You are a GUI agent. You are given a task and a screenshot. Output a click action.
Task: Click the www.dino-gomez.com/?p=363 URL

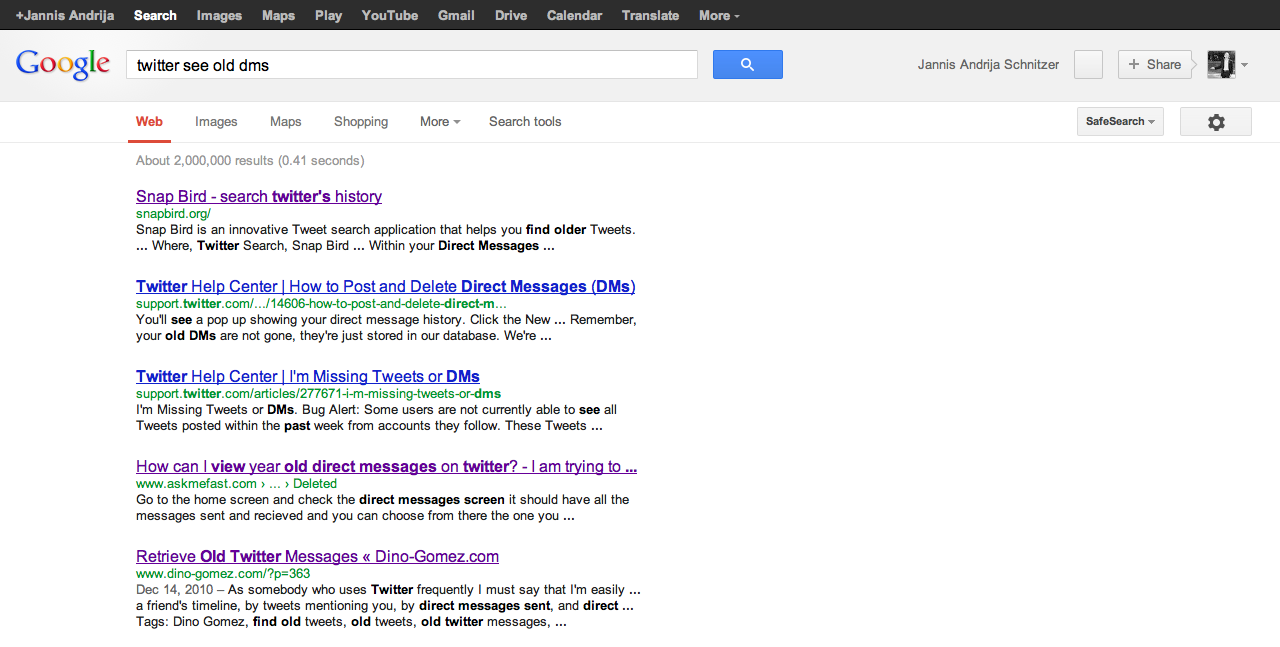pos(224,573)
